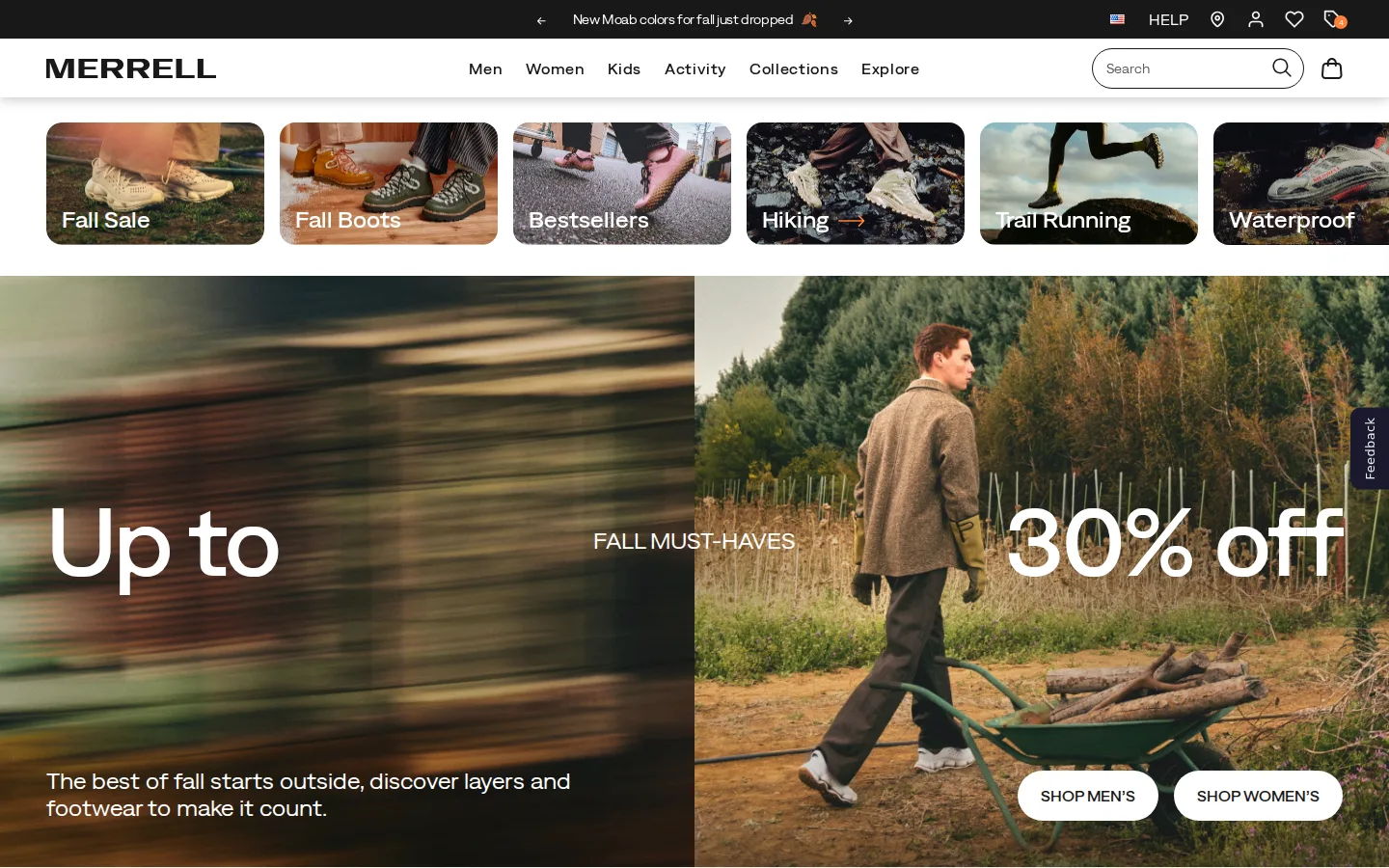
Task: Open the account profile icon
Action: click(1256, 19)
